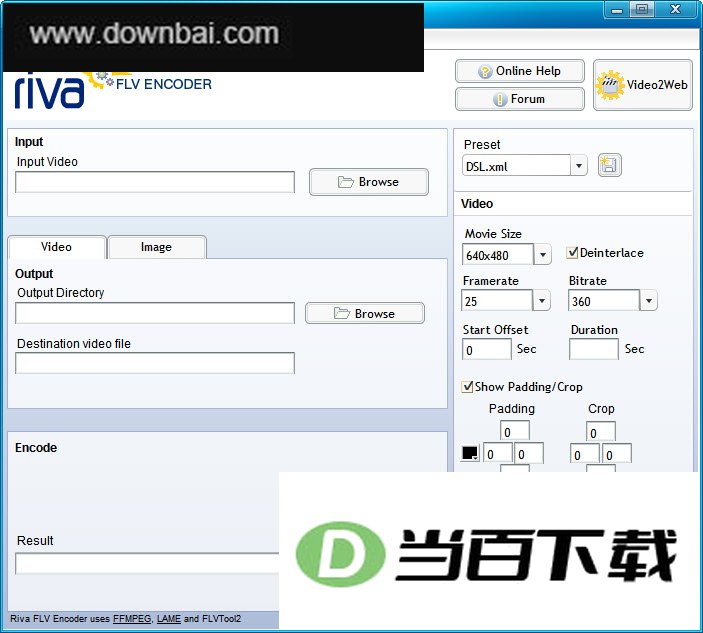Screen dimensions: 703x633
Task: Switch to the Image tab
Action: pyautogui.click(x=156, y=247)
